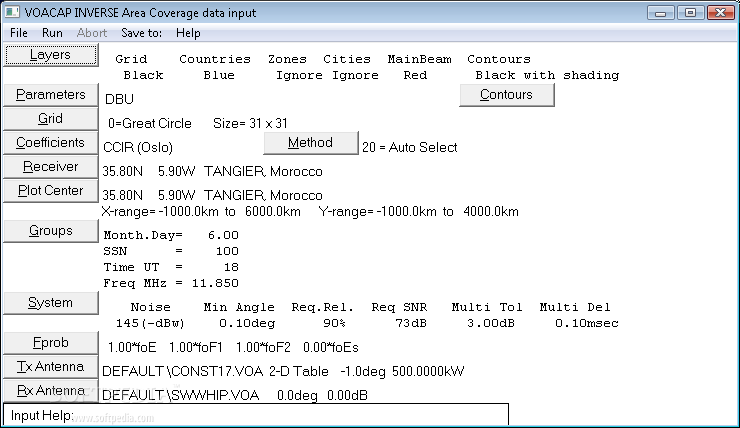This screenshot has width=740, height=428.
Task: Open the Fprob settings button
Action: (x=50, y=343)
